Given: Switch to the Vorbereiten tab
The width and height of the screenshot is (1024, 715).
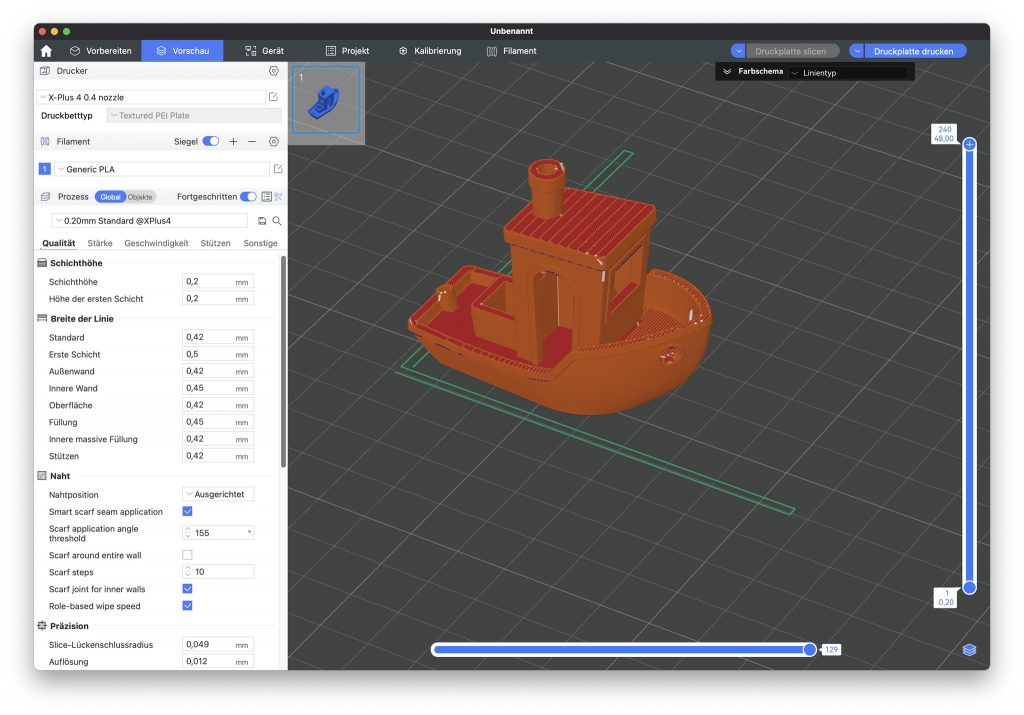Looking at the screenshot, I should [100, 51].
